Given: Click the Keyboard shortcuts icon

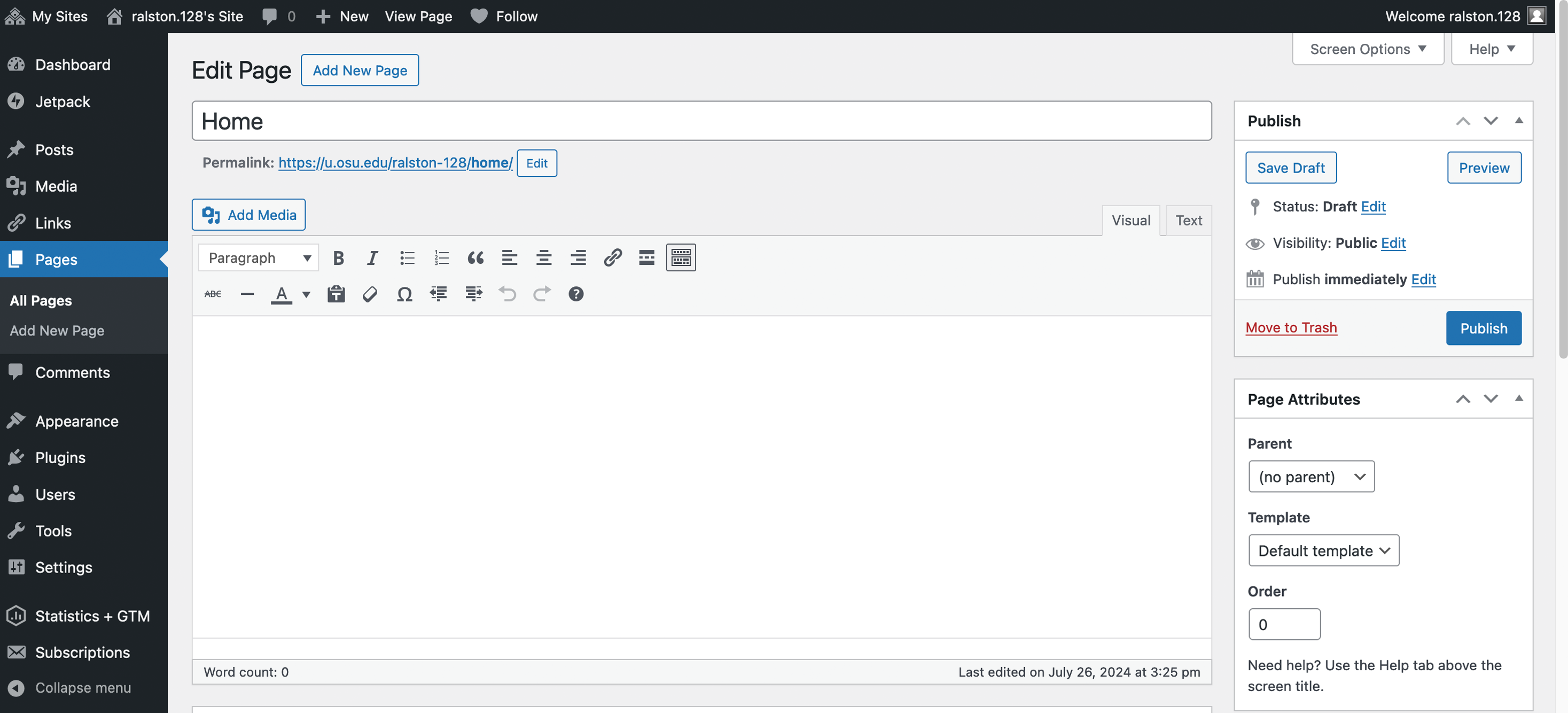Looking at the screenshot, I should pos(575,293).
